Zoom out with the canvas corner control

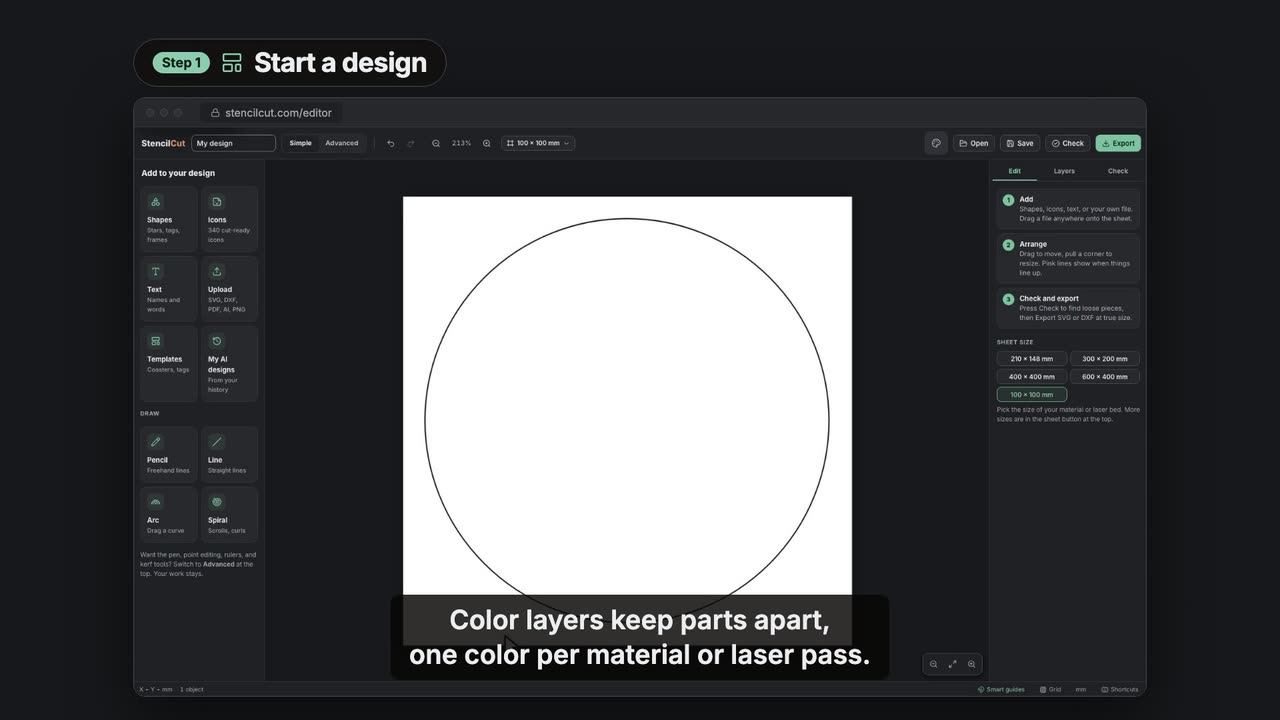click(934, 664)
